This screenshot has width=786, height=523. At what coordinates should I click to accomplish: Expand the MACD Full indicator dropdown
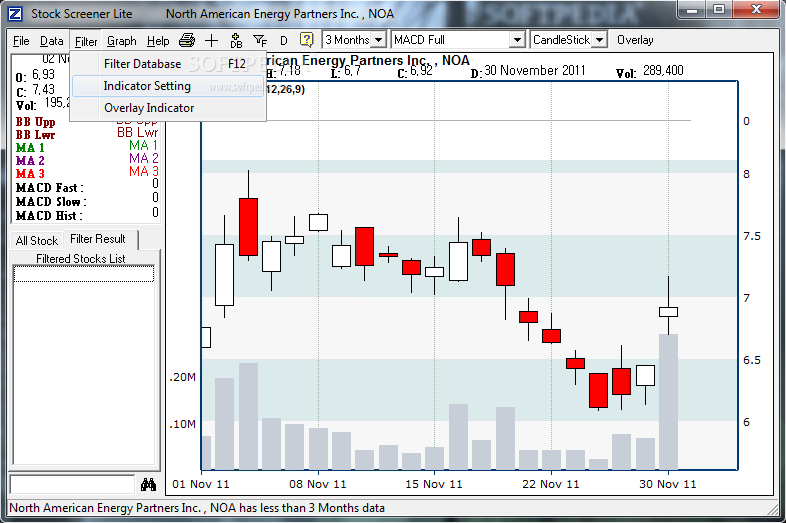[x=517, y=40]
